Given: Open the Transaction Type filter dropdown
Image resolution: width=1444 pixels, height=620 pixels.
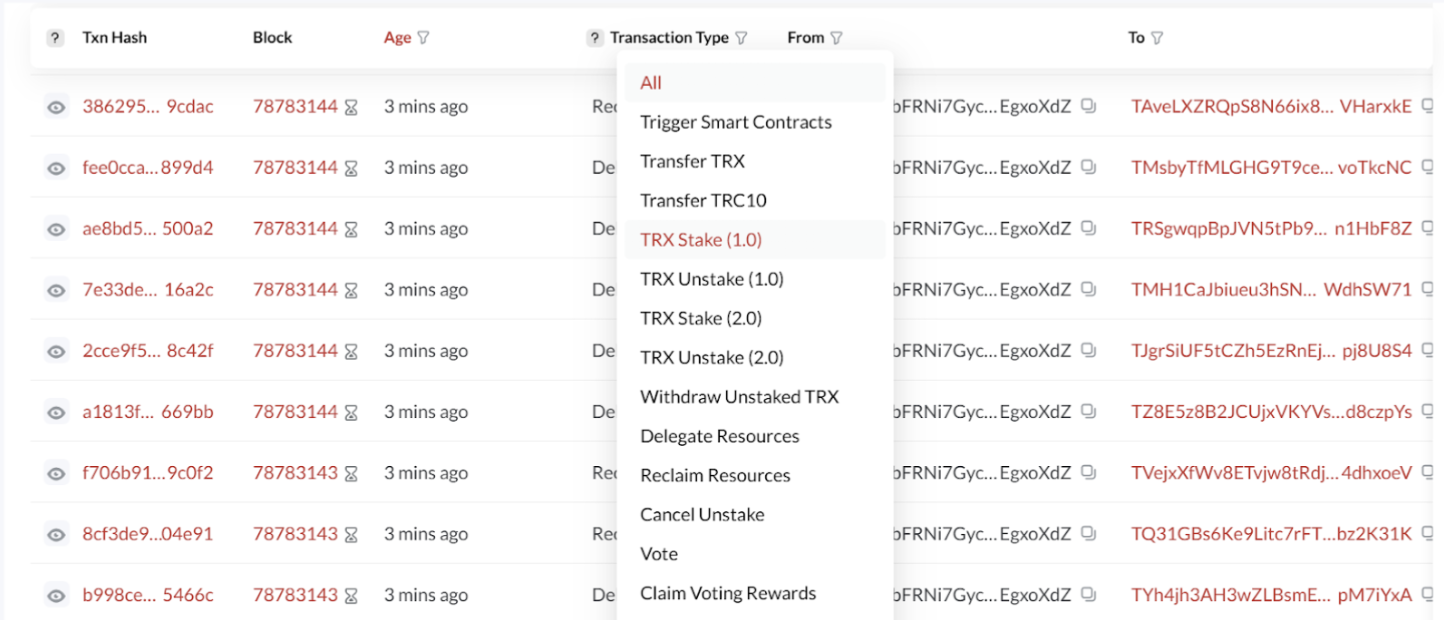Looking at the screenshot, I should [x=741, y=38].
